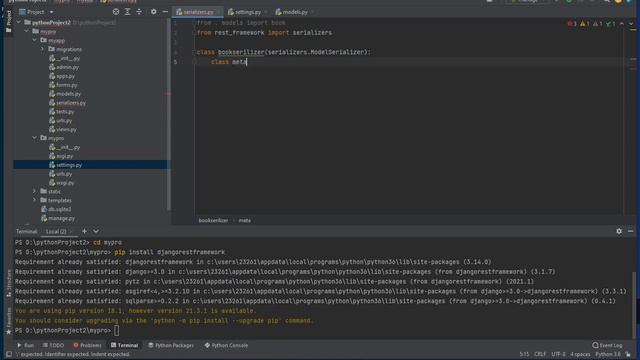
Task: Toggle tool window bars icon in status bar corner
Action: pyautogui.click(x=9, y=354)
